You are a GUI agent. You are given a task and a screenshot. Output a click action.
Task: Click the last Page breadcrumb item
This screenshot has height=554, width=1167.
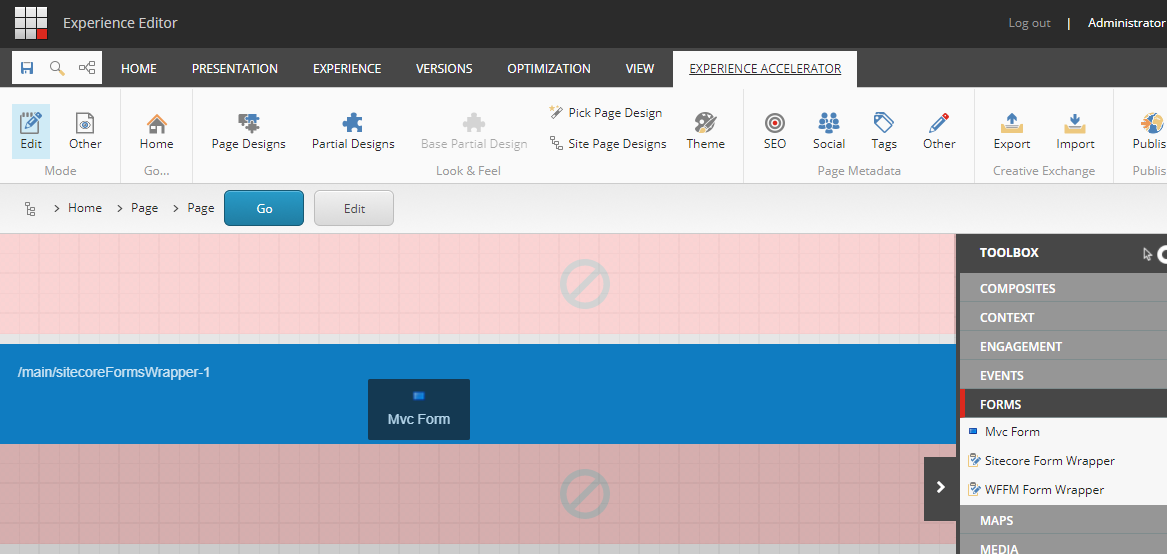click(201, 208)
